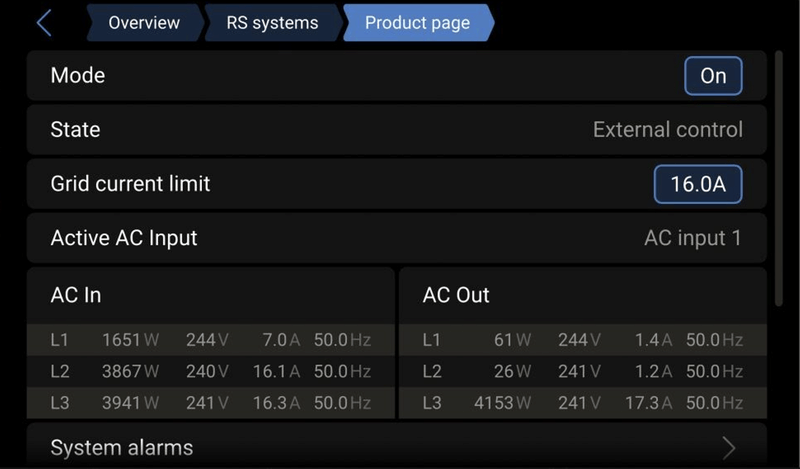Toggle the Mode On button
This screenshot has width=800, height=469.
pyautogui.click(x=713, y=76)
